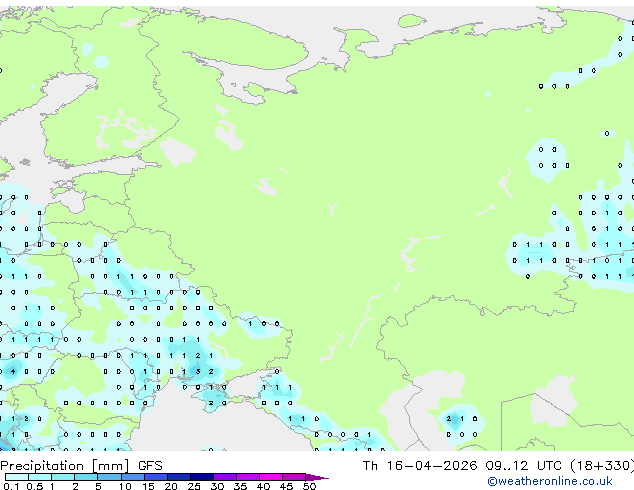The width and height of the screenshot is (634, 490).
Task: Click the 1–2 mm legend color box
Action: click(63, 477)
